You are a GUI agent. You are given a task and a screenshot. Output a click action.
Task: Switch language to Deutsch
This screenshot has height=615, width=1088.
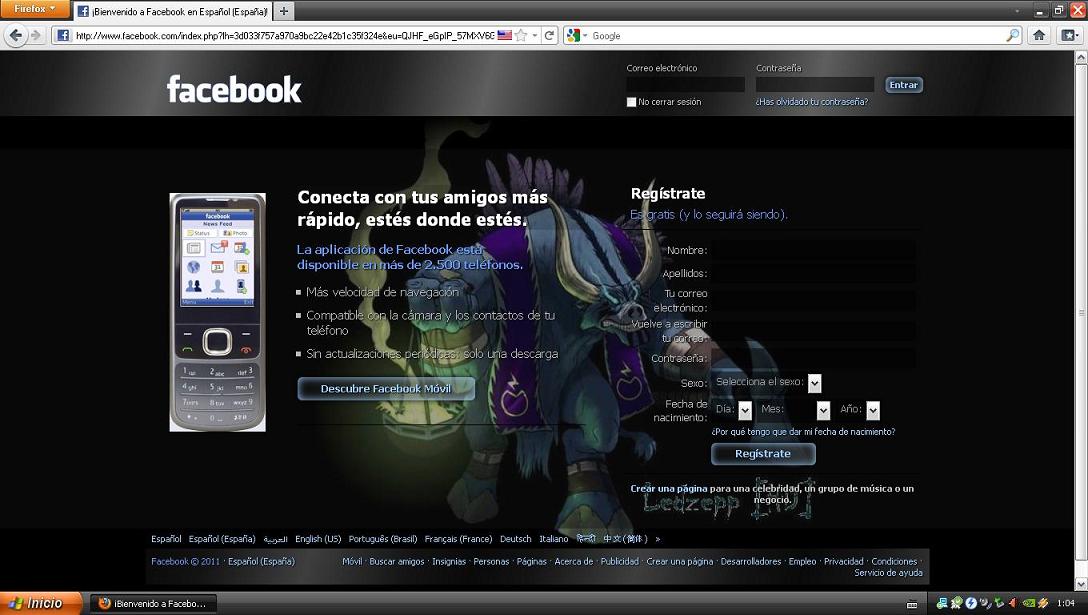[x=516, y=539]
